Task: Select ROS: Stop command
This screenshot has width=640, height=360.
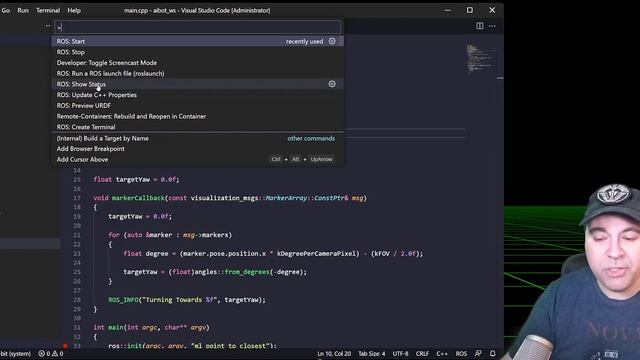Action: [x=198, y=52]
